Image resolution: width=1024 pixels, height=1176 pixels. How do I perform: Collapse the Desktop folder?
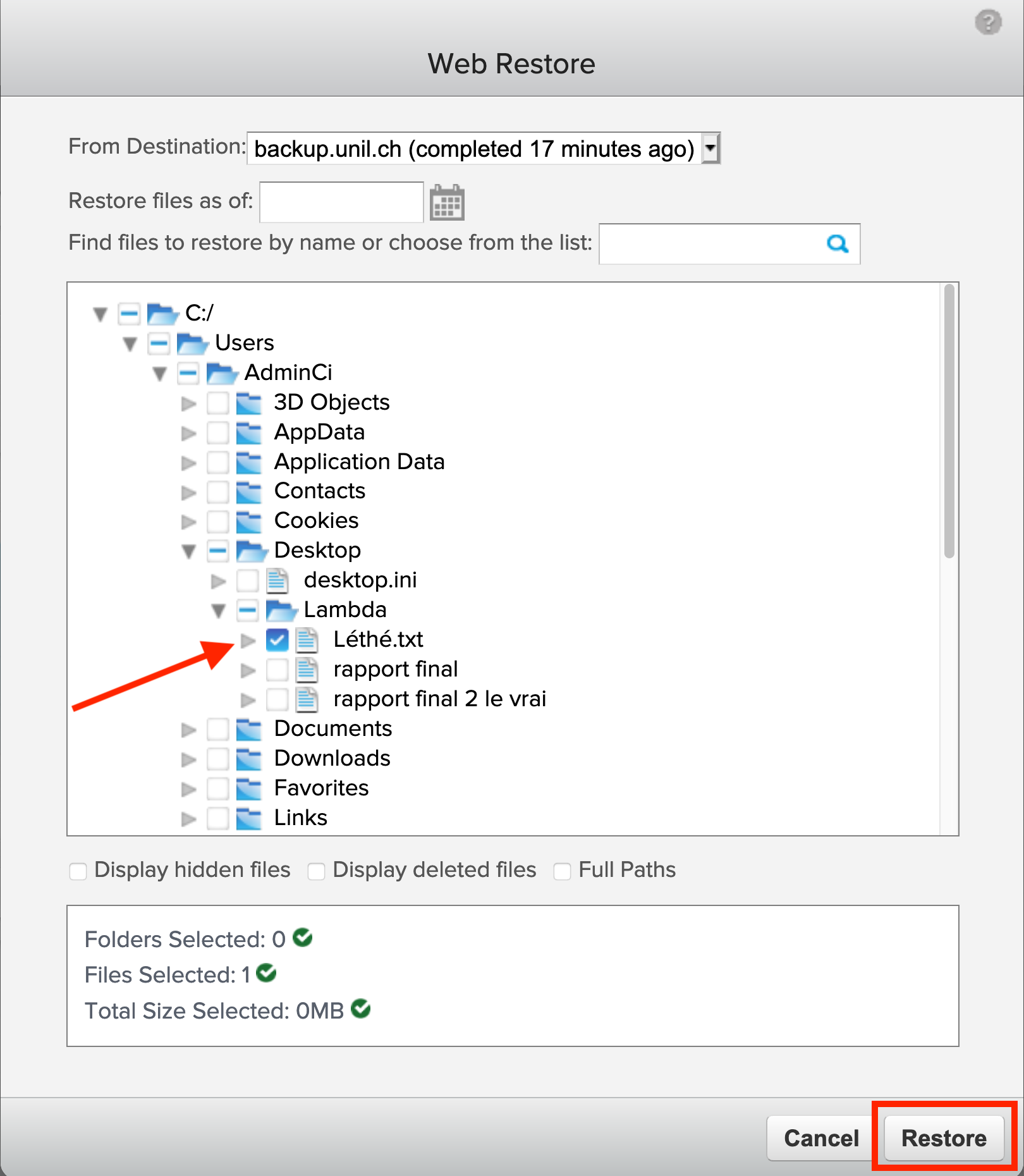click(x=188, y=551)
